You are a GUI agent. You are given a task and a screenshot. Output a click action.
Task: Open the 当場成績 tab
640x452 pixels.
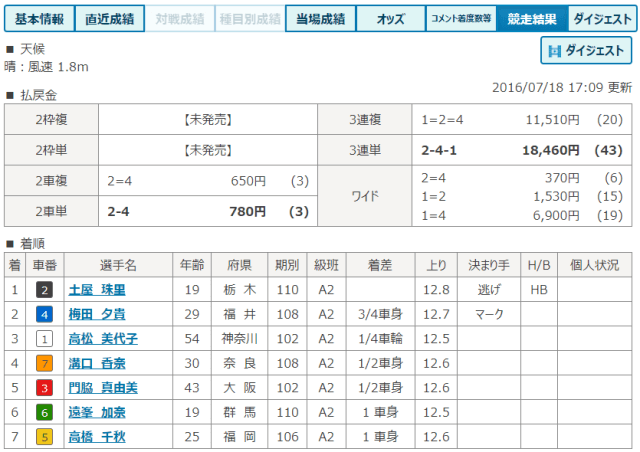(x=320, y=18)
